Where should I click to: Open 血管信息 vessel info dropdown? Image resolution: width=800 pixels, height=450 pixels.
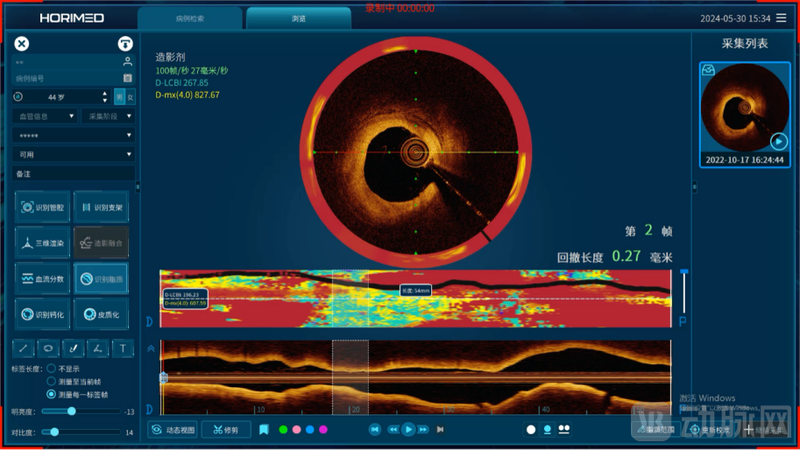44,116
